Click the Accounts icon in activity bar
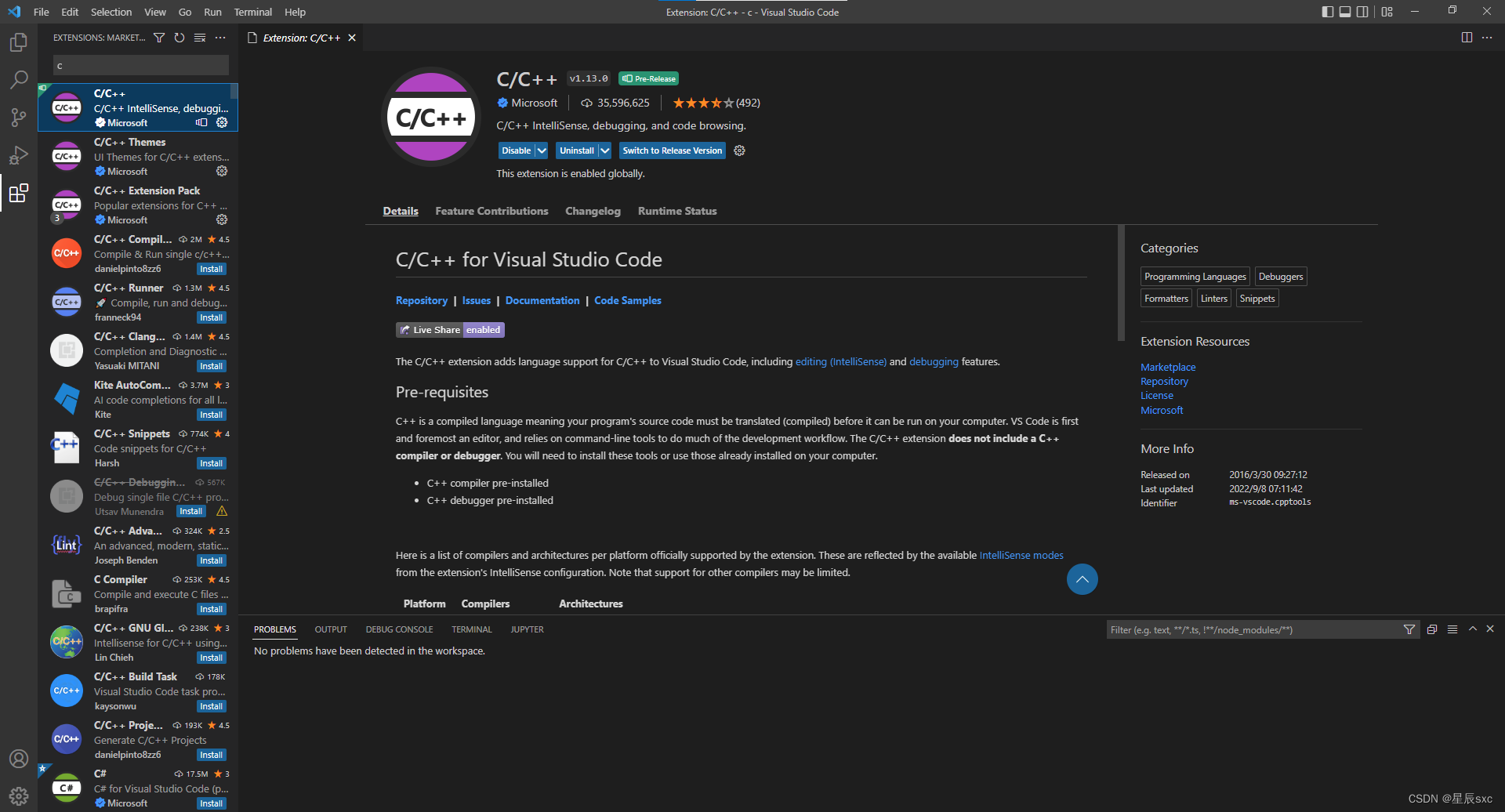The height and width of the screenshot is (812, 1505). 19,759
